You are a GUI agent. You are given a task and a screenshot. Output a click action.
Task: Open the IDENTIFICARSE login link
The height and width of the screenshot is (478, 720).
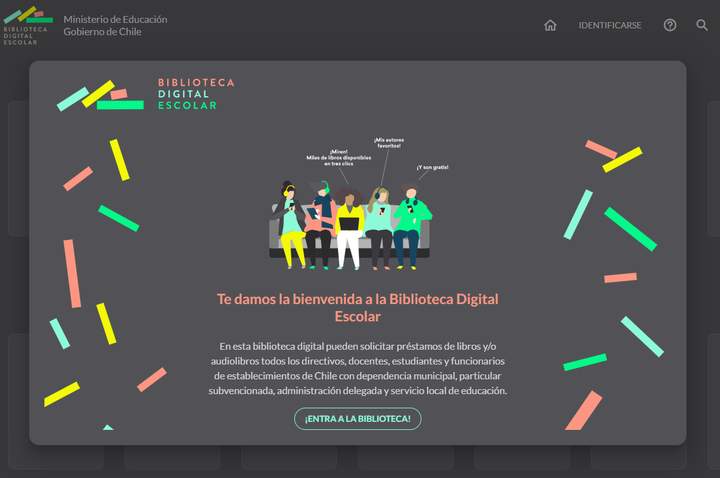pyautogui.click(x=610, y=25)
